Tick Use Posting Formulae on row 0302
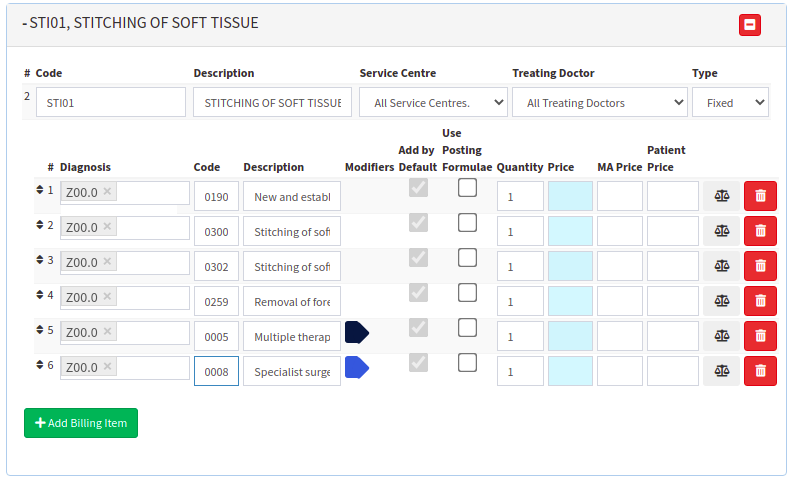Image resolution: width=790 pixels, height=480 pixels. click(x=467, y=258)
